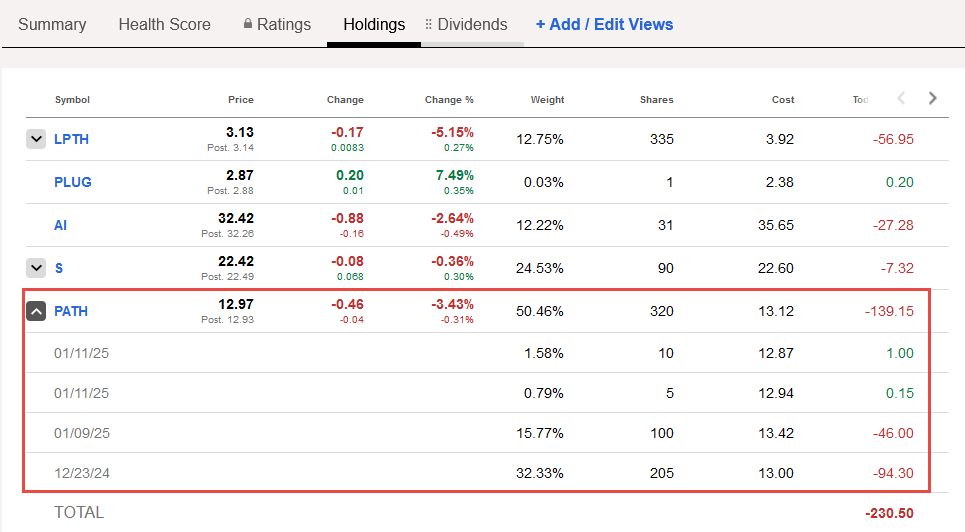The image size is (965, 532).
Task: Collapse the PATH lots row
Action: coord(36,311)
